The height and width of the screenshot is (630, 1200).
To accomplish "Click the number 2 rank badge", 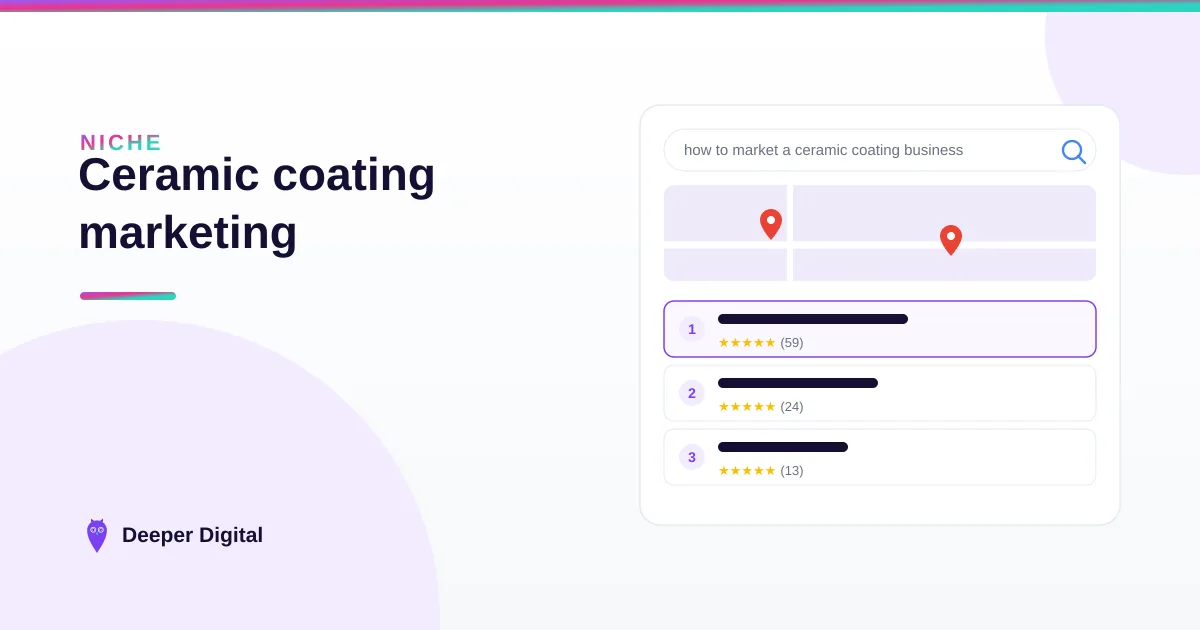I will click(692, 393).
